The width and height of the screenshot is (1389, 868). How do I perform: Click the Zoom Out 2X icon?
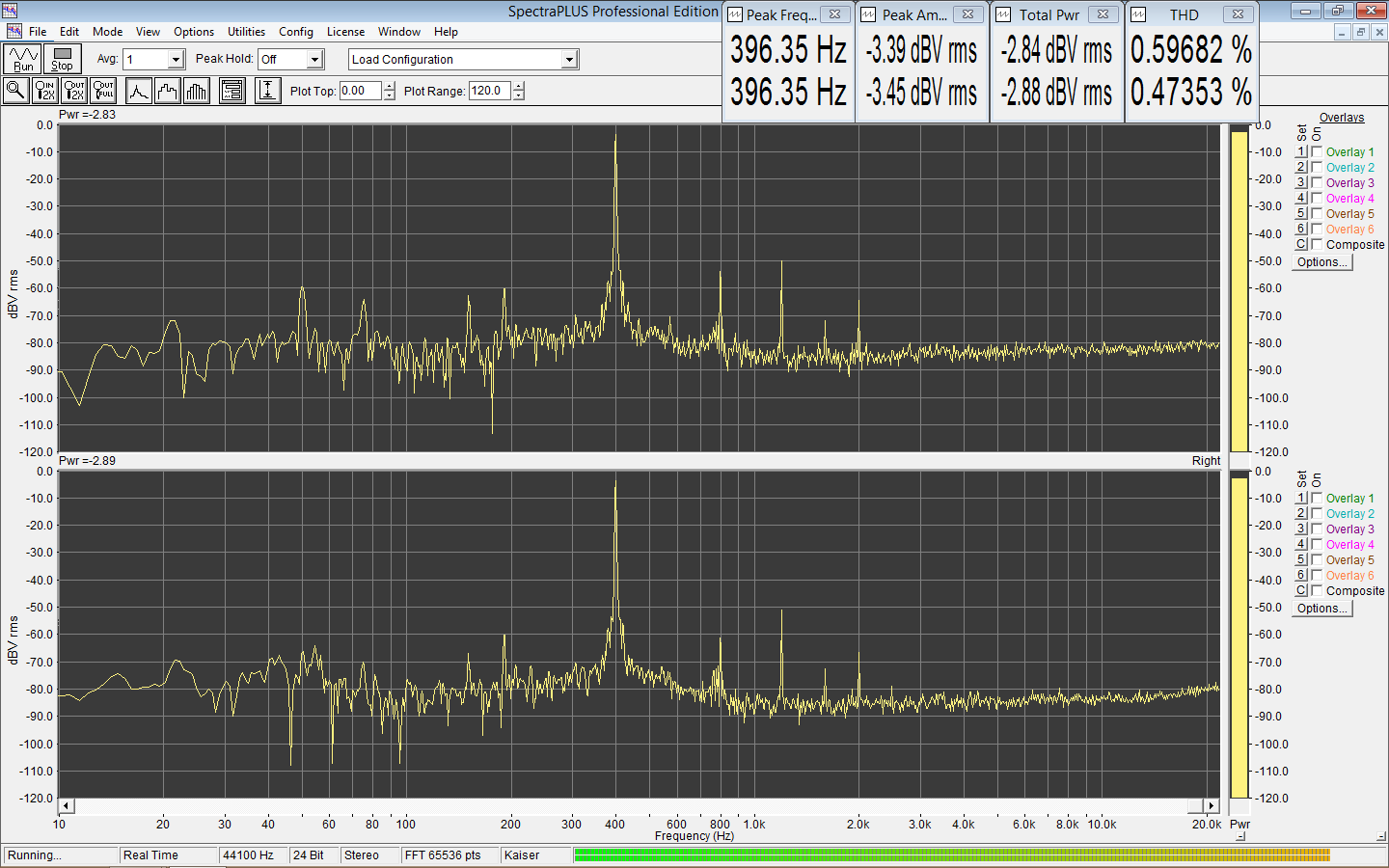[74, 91]
